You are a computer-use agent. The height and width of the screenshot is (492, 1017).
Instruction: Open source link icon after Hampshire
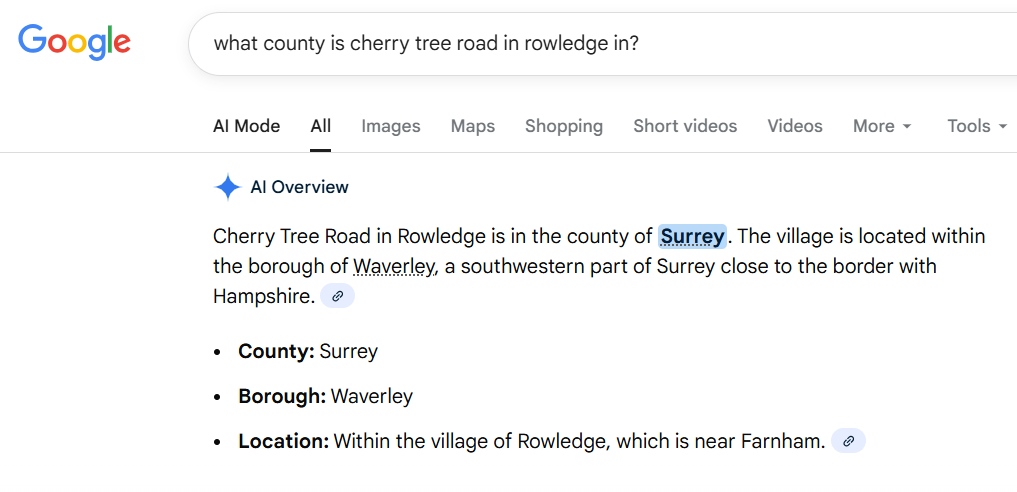pyautogui.click(x=338, y=297)
